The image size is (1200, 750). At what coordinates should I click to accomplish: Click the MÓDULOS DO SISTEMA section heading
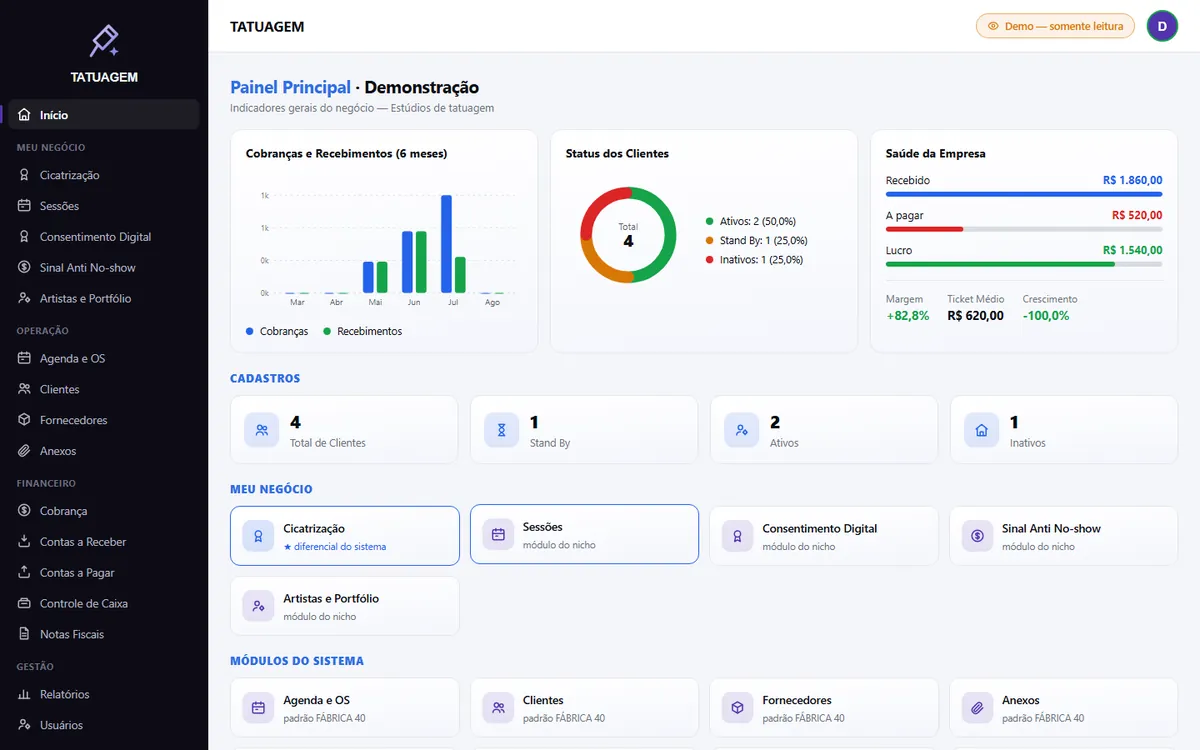coord(297,661)
